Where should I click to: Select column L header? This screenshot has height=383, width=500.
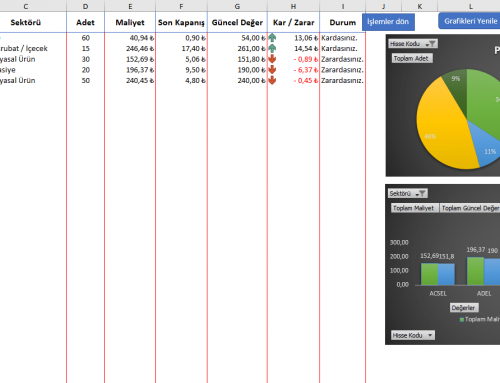pyautogui.click(x=470, y=6)
